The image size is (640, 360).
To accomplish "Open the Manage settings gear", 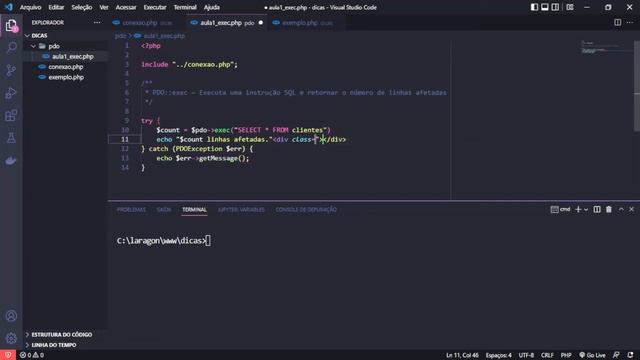I will click(11, 338).
